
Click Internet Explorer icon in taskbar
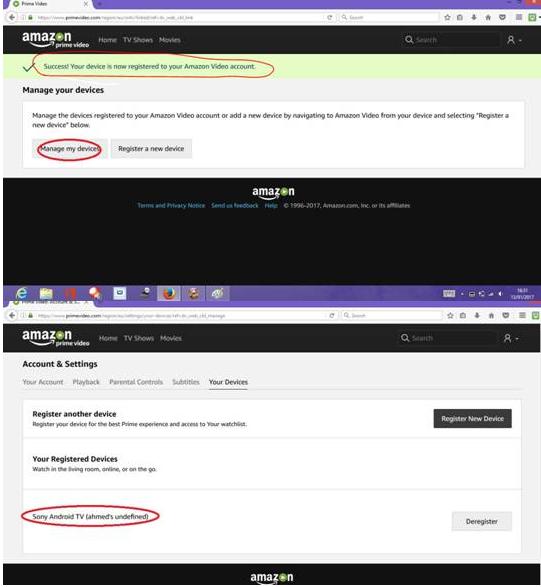22,293
